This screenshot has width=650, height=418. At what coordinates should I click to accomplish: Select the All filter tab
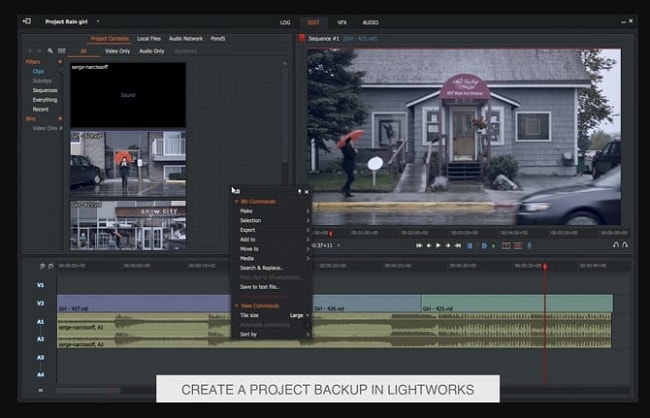pyautogui.click(x=83, y=51)
